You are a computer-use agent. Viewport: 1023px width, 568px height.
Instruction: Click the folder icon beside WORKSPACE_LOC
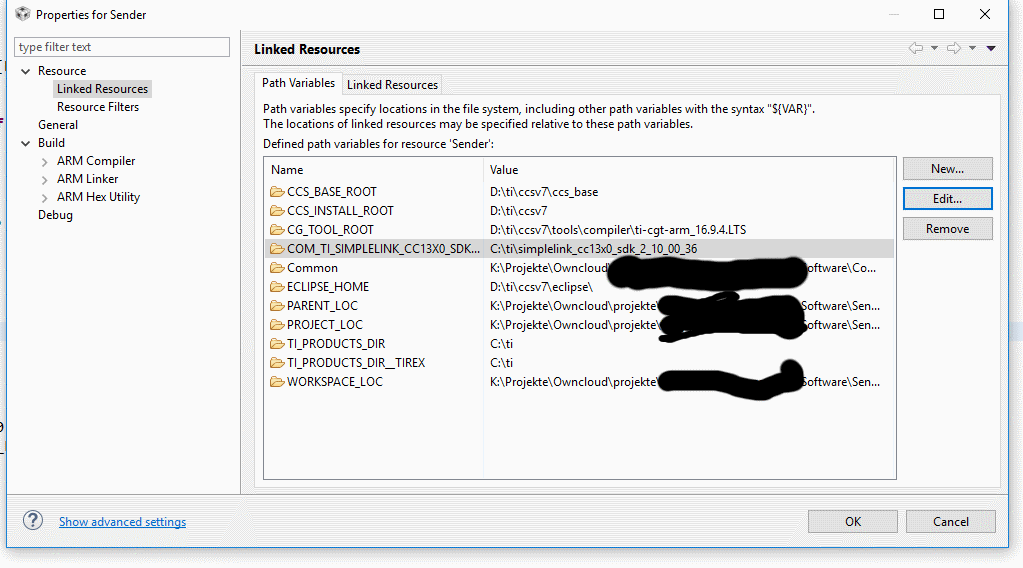click(277, 382)
